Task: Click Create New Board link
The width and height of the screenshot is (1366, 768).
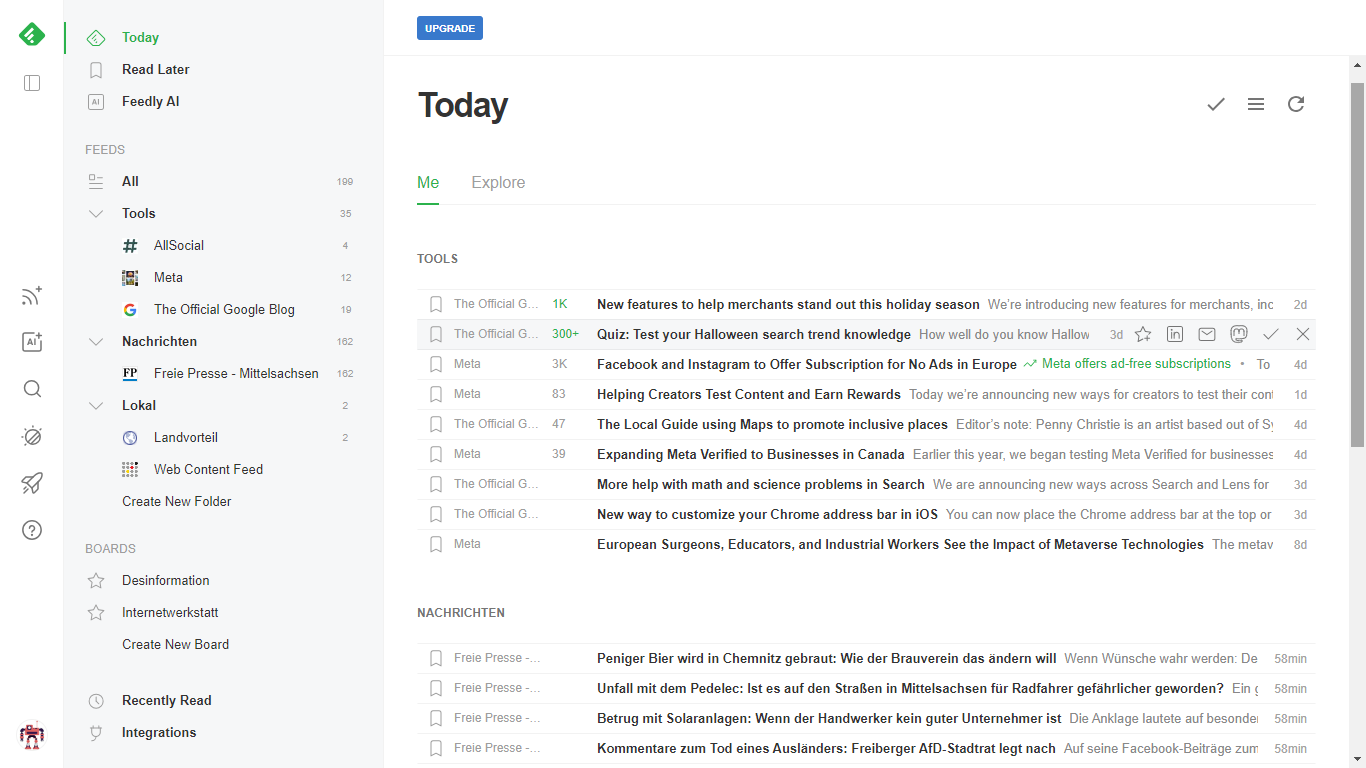Action: tap(175, 644)
